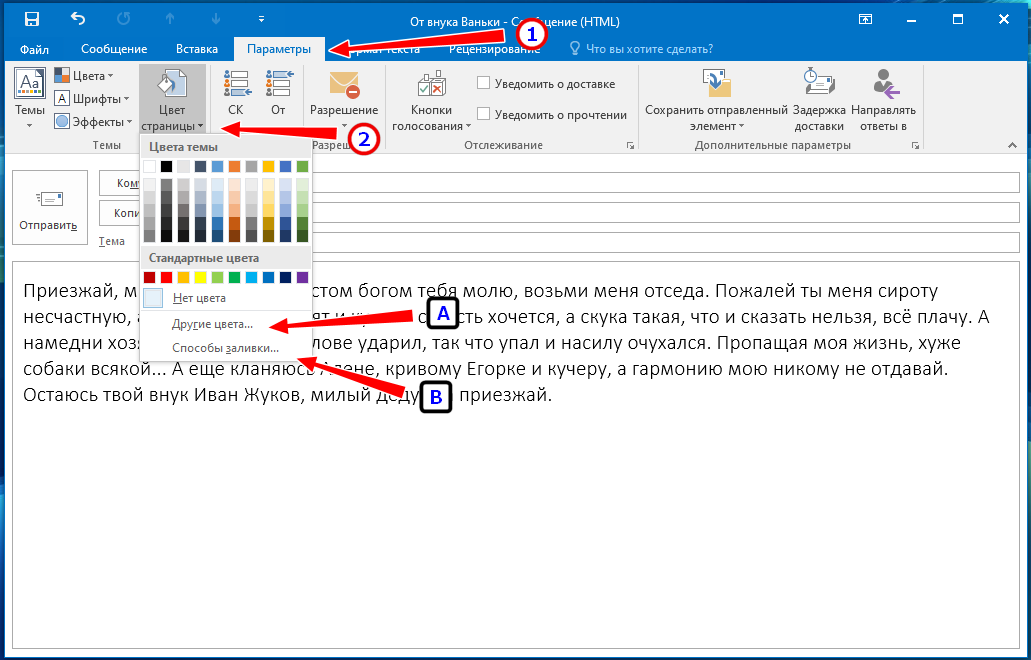Switch to the Рецензирование tab
Screen dimensions: 1031x660
pyautogui.click(x=494, y=49)
